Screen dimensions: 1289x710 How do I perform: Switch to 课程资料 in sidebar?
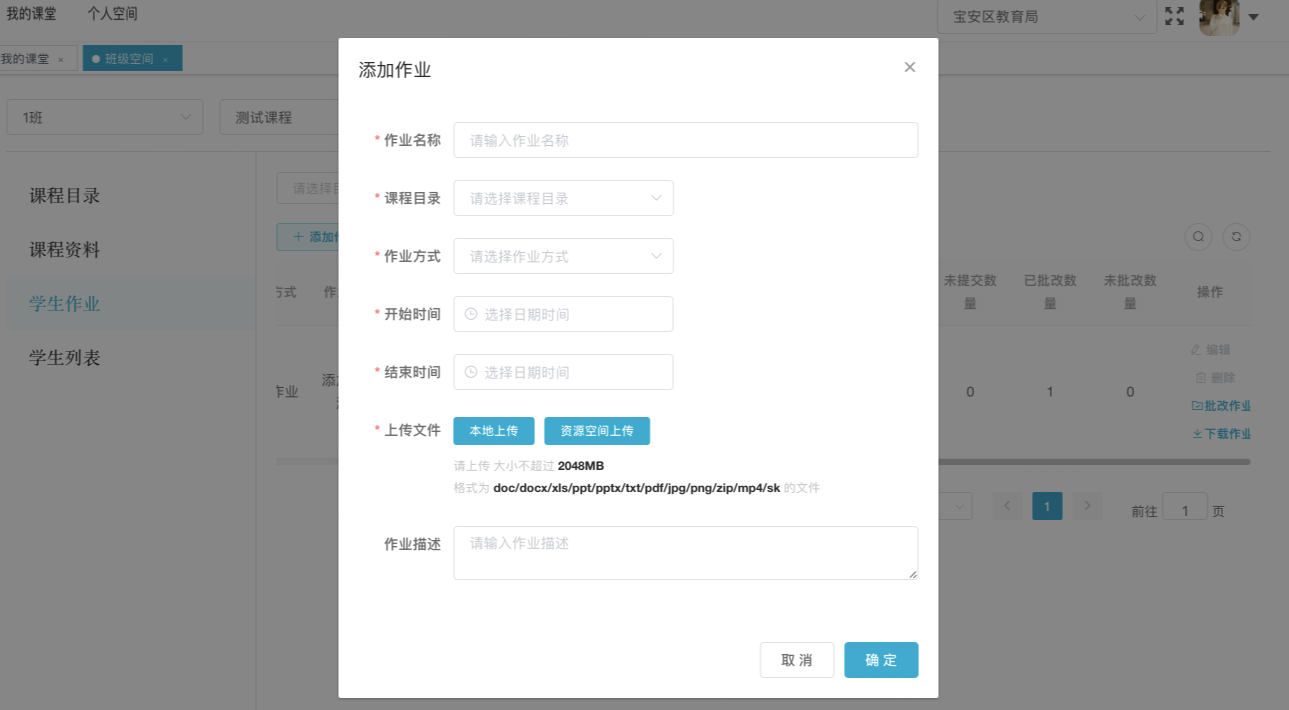[x=65, y=250]
